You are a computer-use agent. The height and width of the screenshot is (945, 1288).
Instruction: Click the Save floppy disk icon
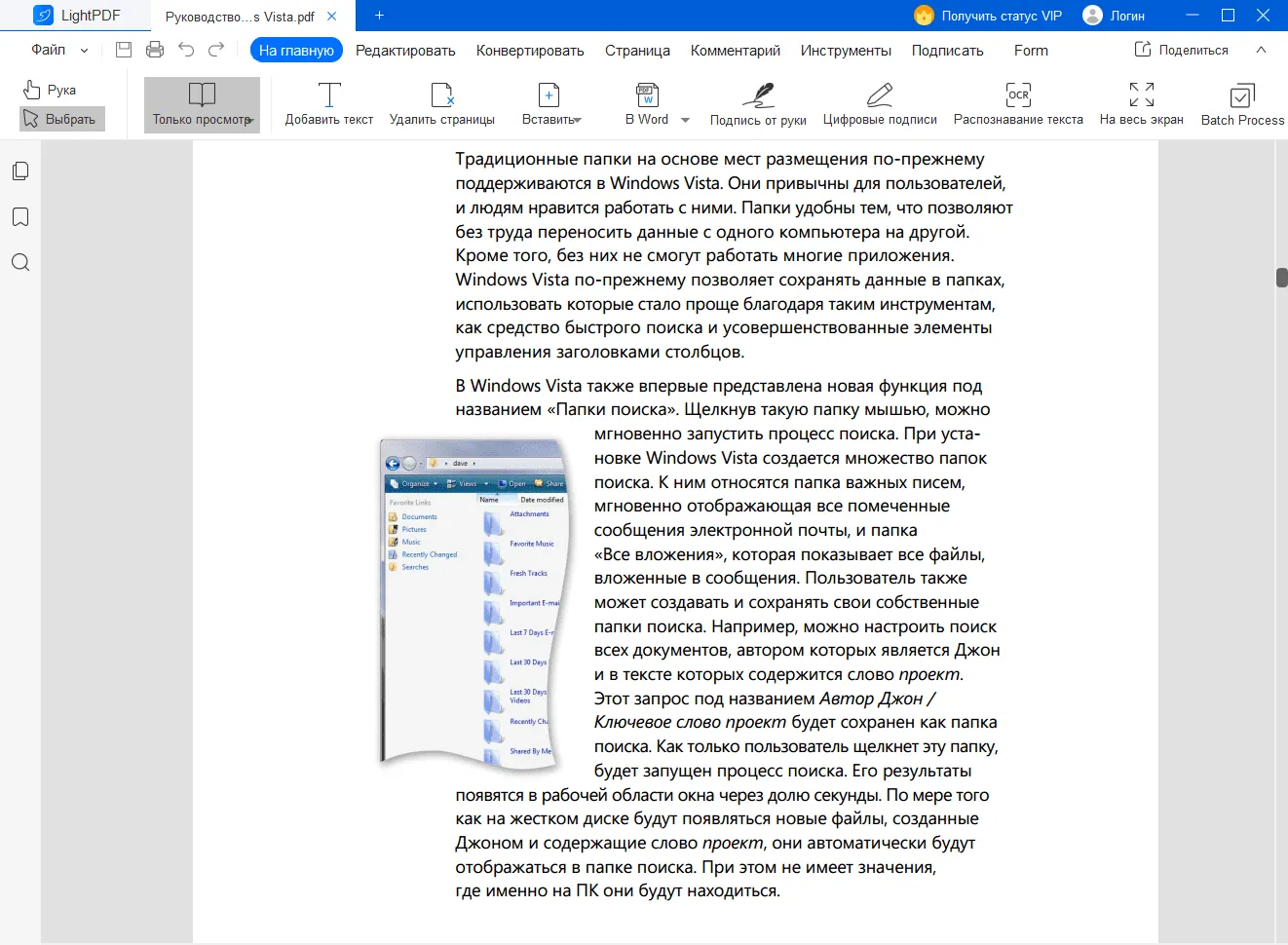pos(124,50)
